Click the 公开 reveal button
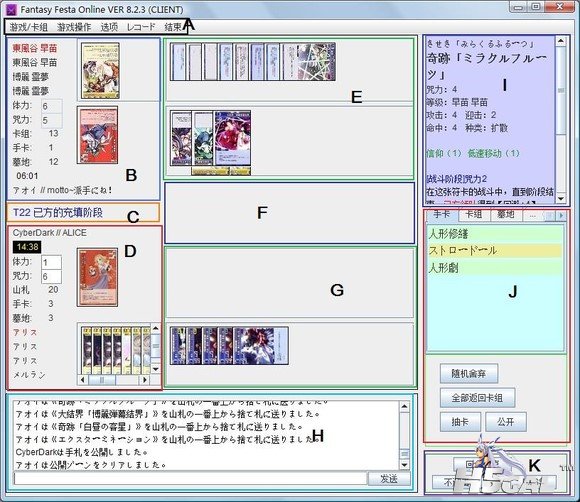This screenshot has width=580, height=502. [506, 422]
